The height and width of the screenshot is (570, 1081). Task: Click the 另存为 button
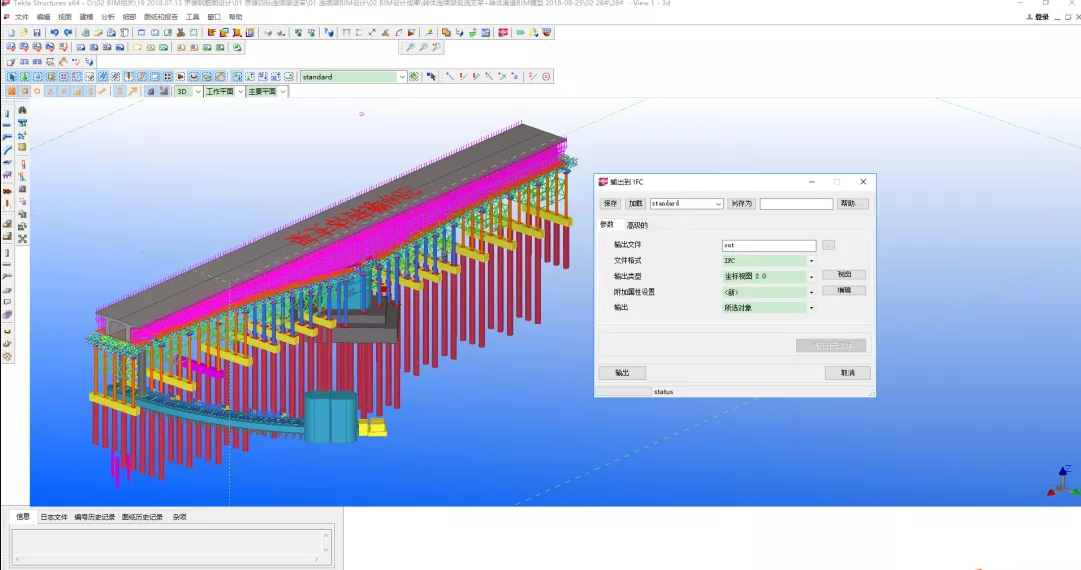click(x=742, y=203)
